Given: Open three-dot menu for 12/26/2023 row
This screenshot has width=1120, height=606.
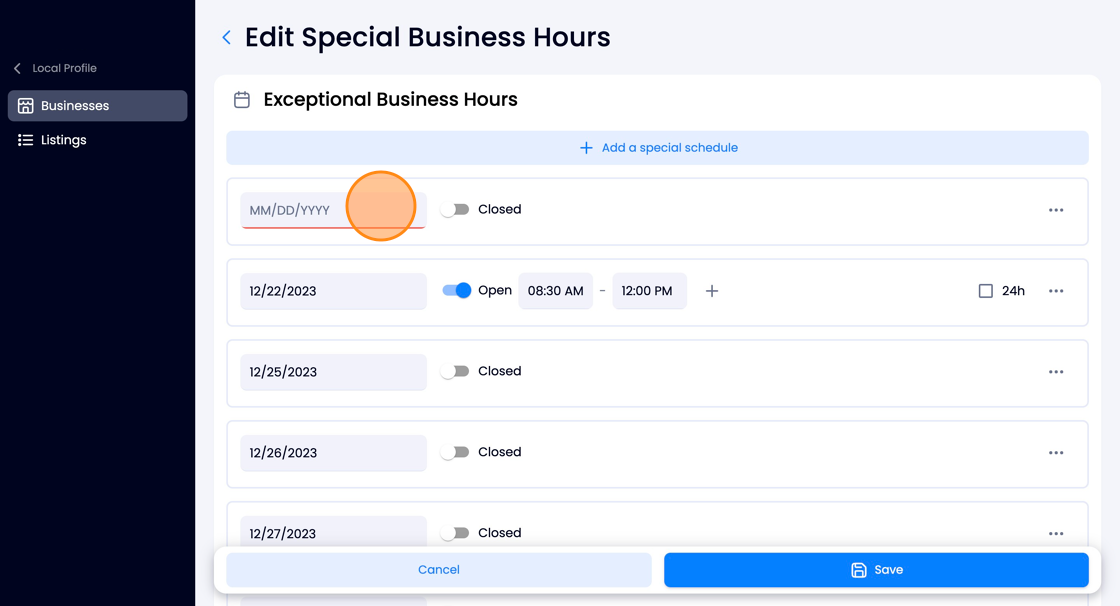Looking at the screenshot, I should [1056, 452].
